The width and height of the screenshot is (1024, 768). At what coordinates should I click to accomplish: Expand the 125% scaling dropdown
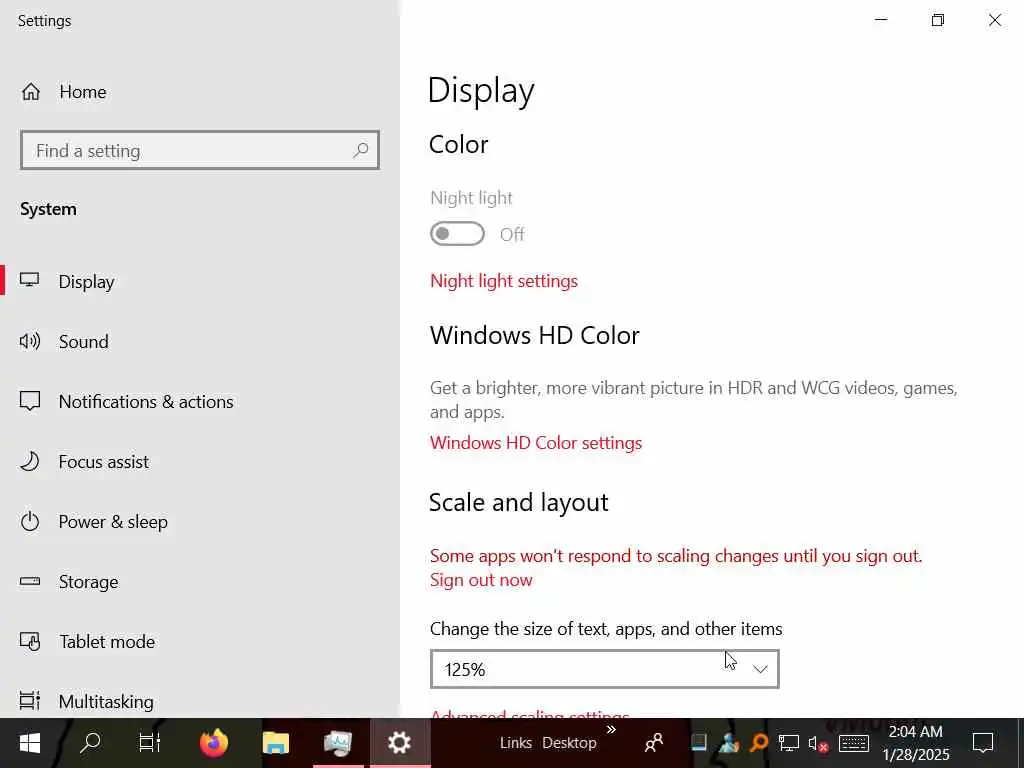pos(605,669)
